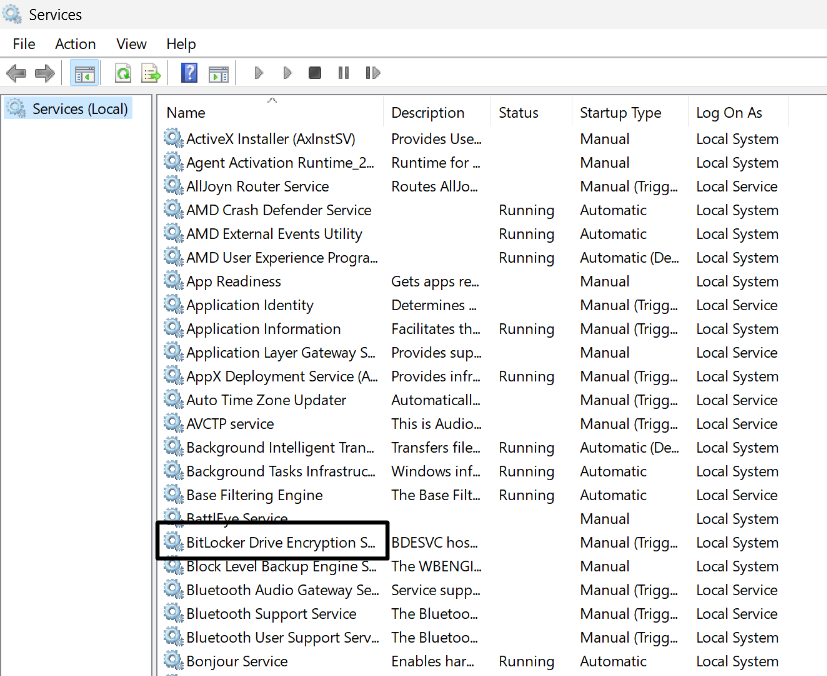Open Help via blue question mark icon
This screenshot has height=676, width=827.
189,73
